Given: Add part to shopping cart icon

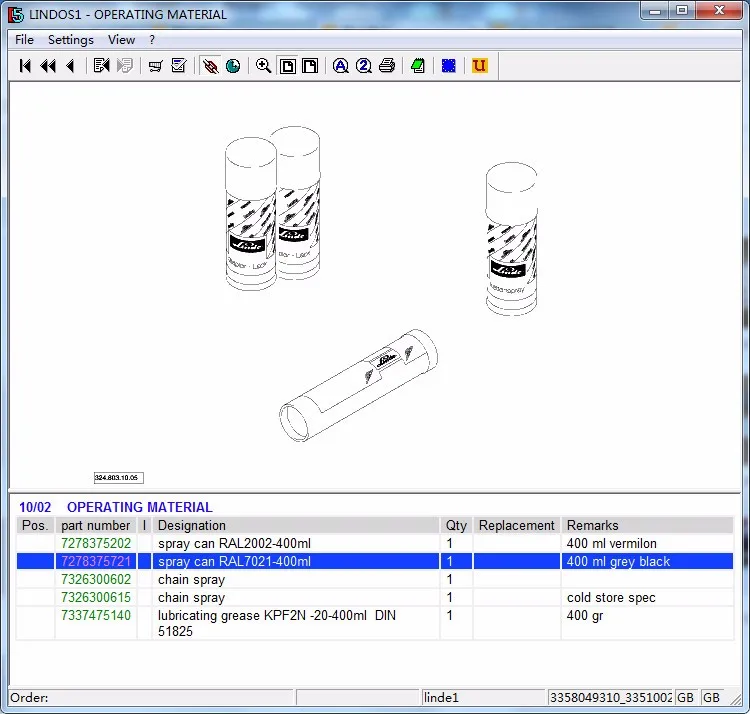Looking at the screenshot, I should click(155, 66).
